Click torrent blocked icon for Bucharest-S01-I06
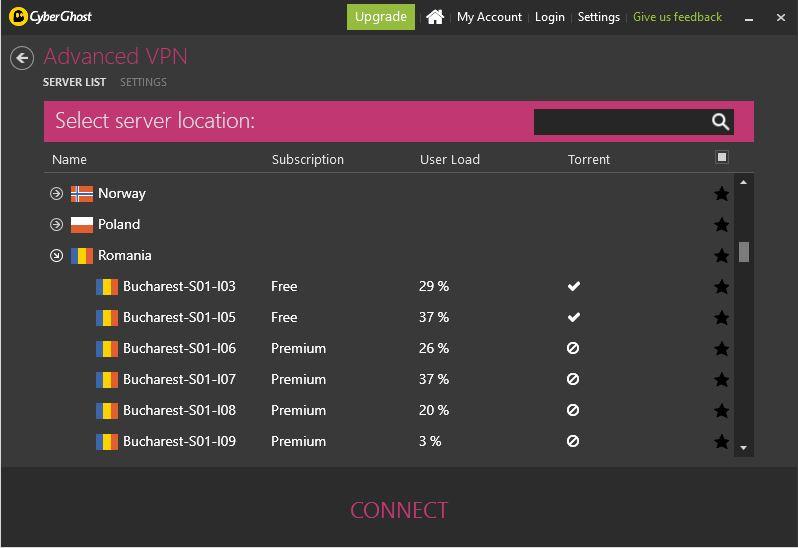The height and width of the screenshot is (548, 798). 573,348
